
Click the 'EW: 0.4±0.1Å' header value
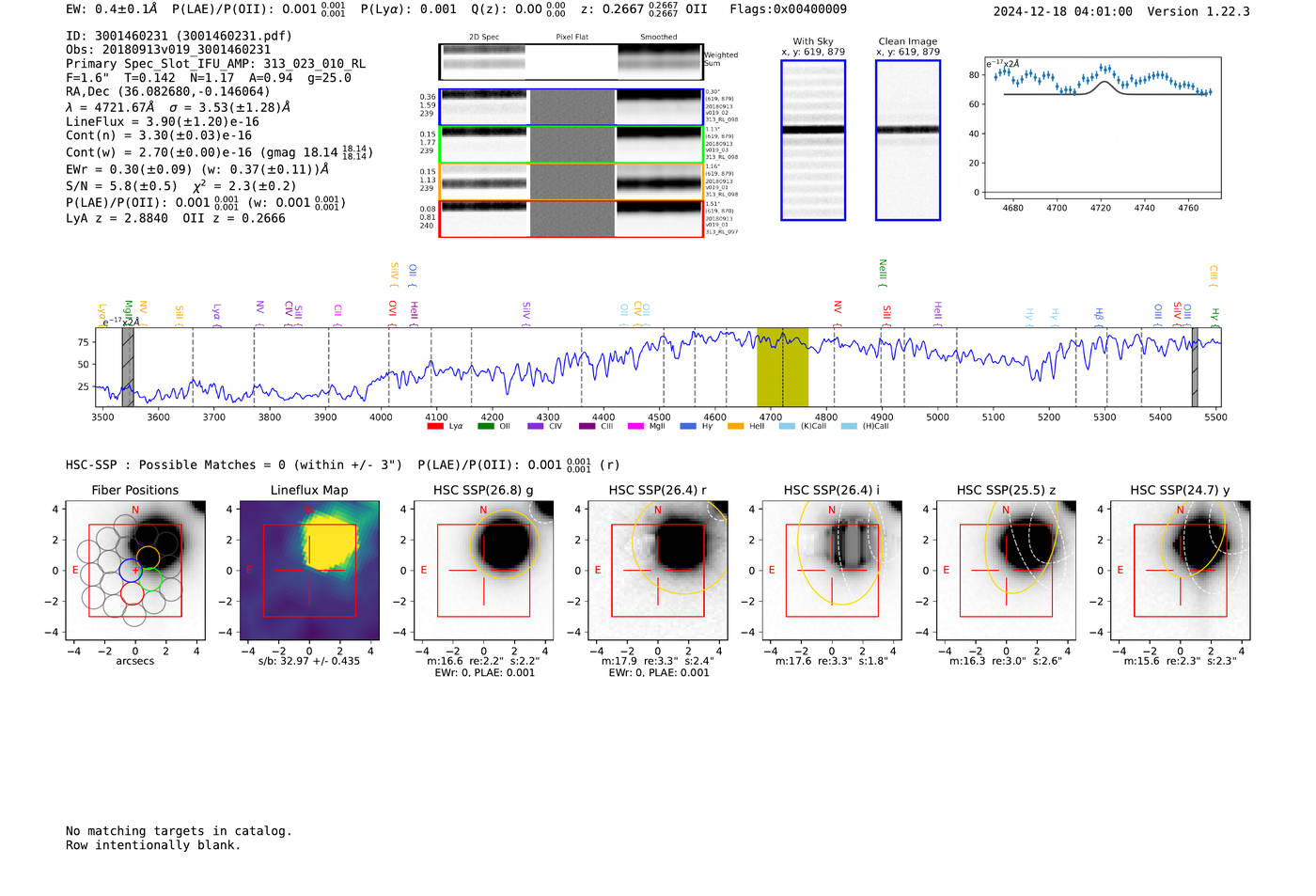(x=111, y=9)
